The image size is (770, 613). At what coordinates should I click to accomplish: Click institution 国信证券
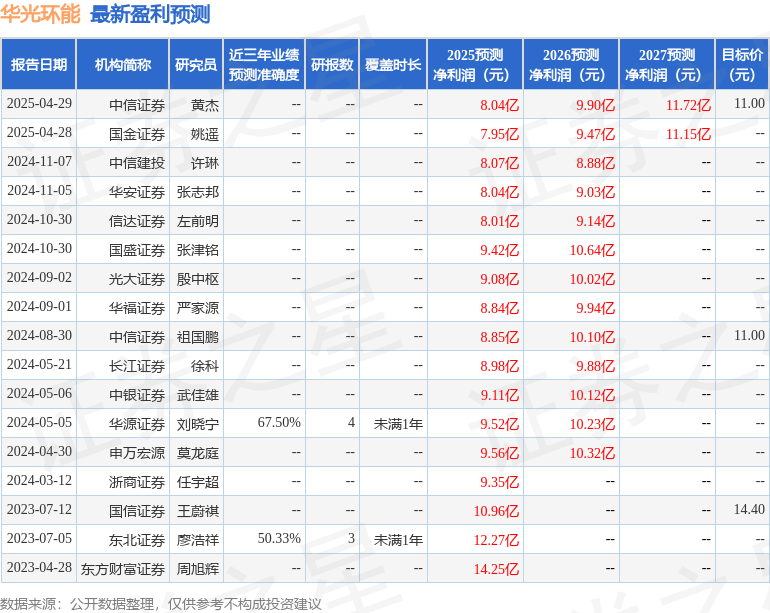pyautogui.click(x=137, y=511)
